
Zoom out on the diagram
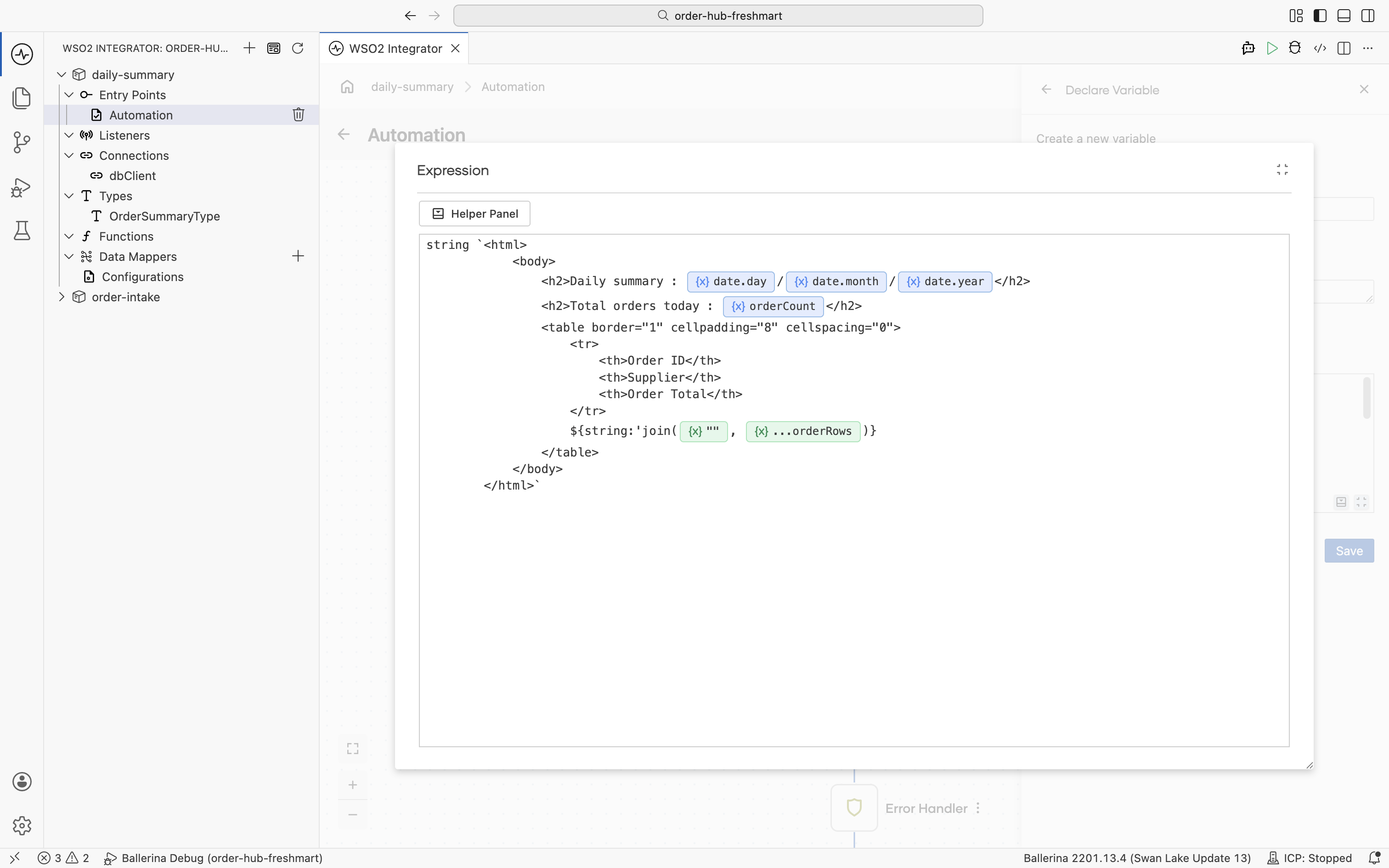[x=353, y=815]
